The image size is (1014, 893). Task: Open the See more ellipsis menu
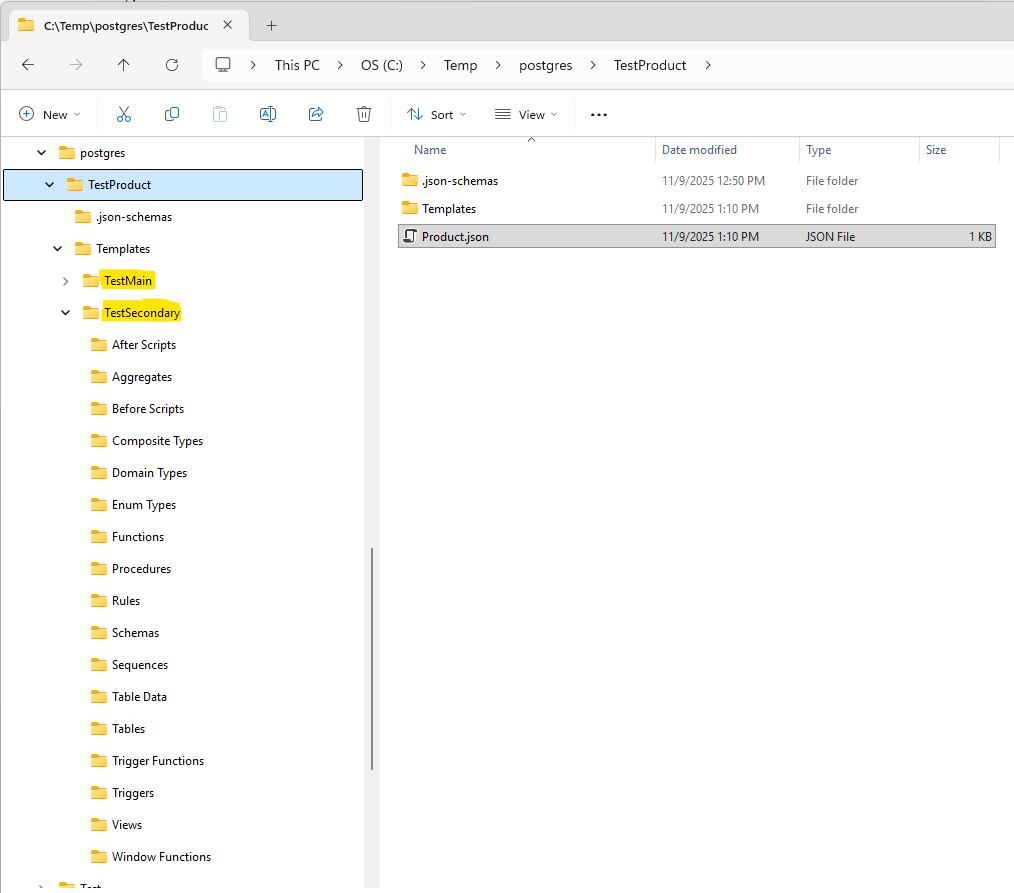pyautogui.click(x=599, y=115)
